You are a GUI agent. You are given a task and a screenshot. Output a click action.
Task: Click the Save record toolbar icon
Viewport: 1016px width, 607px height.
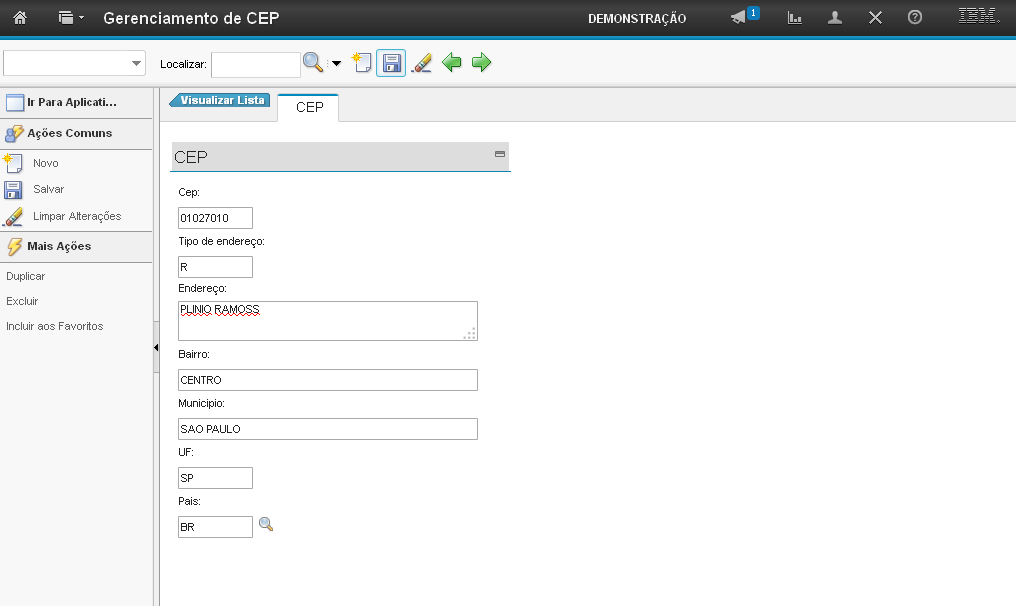pyautogui.click(x=391, y=63)
